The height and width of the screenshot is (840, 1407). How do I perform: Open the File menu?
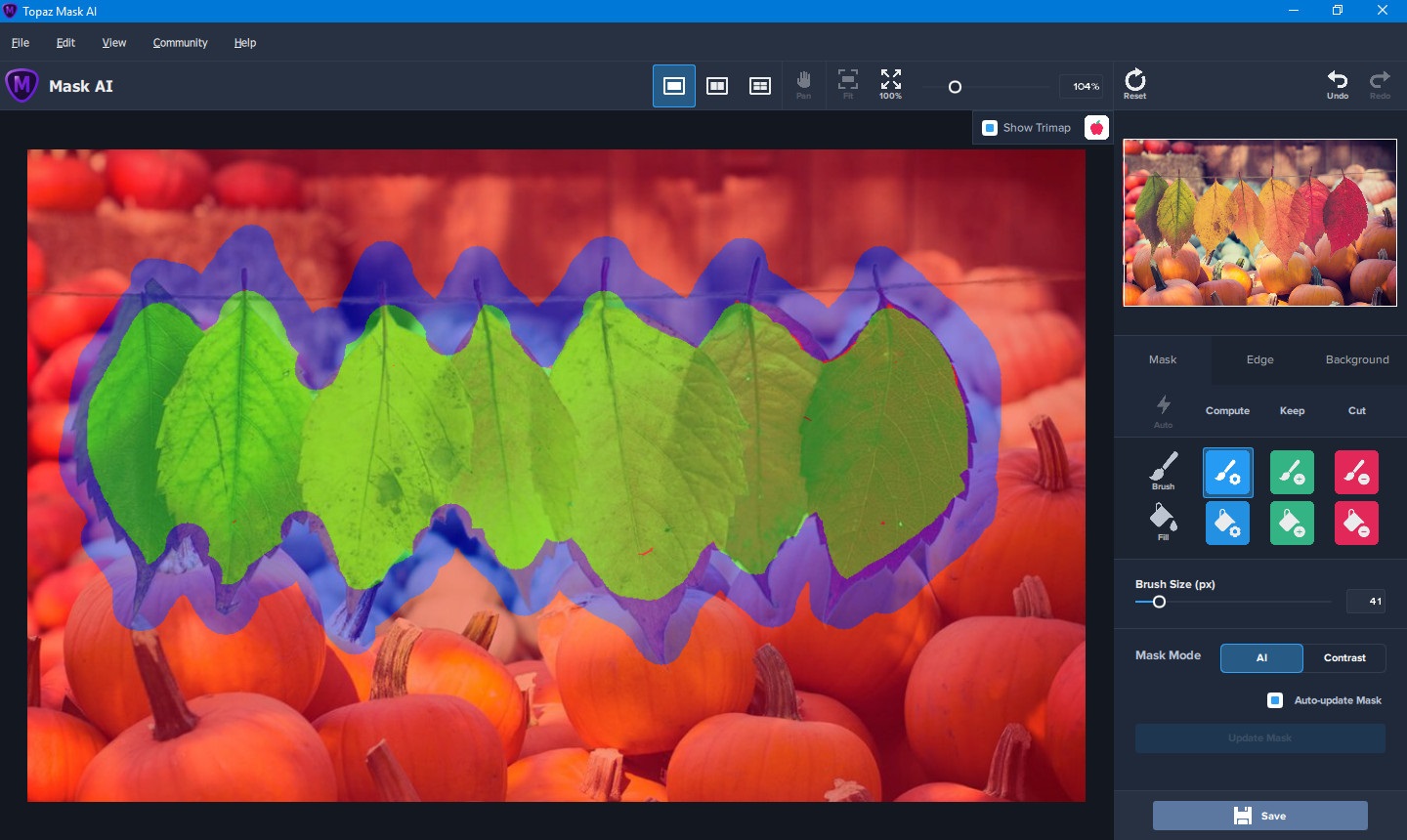tap(21, 43)
